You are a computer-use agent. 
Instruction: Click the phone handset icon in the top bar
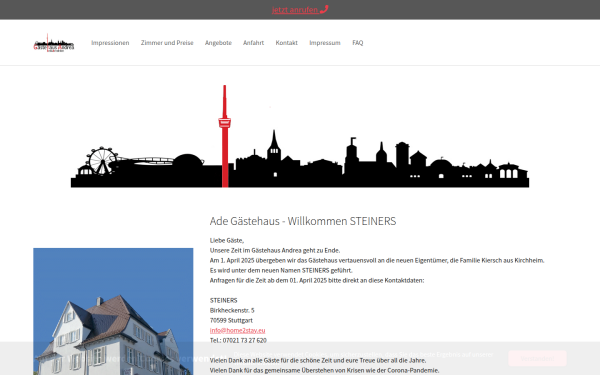[x=324, y=9]
